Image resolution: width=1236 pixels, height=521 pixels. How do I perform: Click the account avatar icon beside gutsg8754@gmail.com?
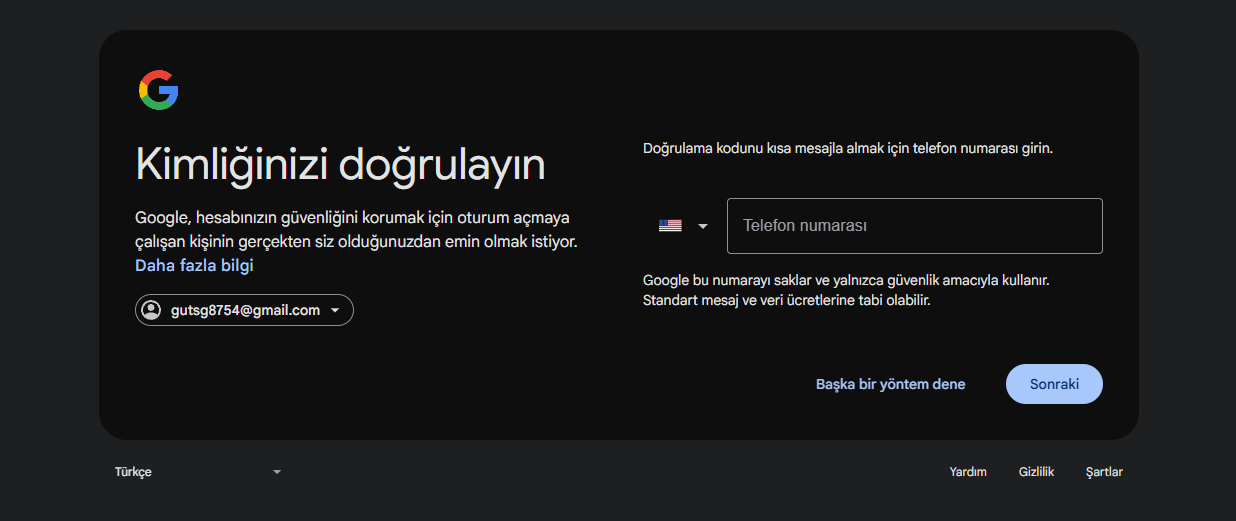[x=151, y=310]
